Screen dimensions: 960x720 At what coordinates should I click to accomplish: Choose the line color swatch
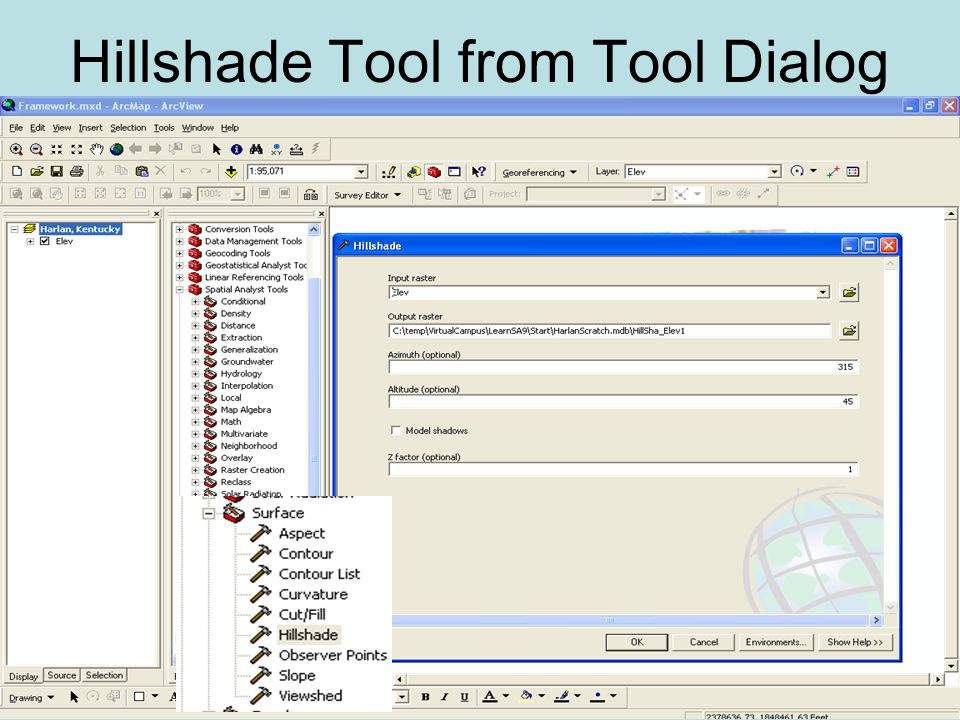click(561, 697)
